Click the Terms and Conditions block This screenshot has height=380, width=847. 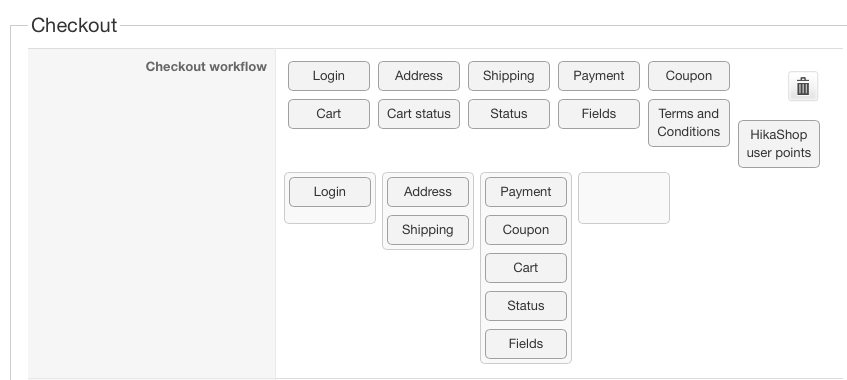pos(689,123)
